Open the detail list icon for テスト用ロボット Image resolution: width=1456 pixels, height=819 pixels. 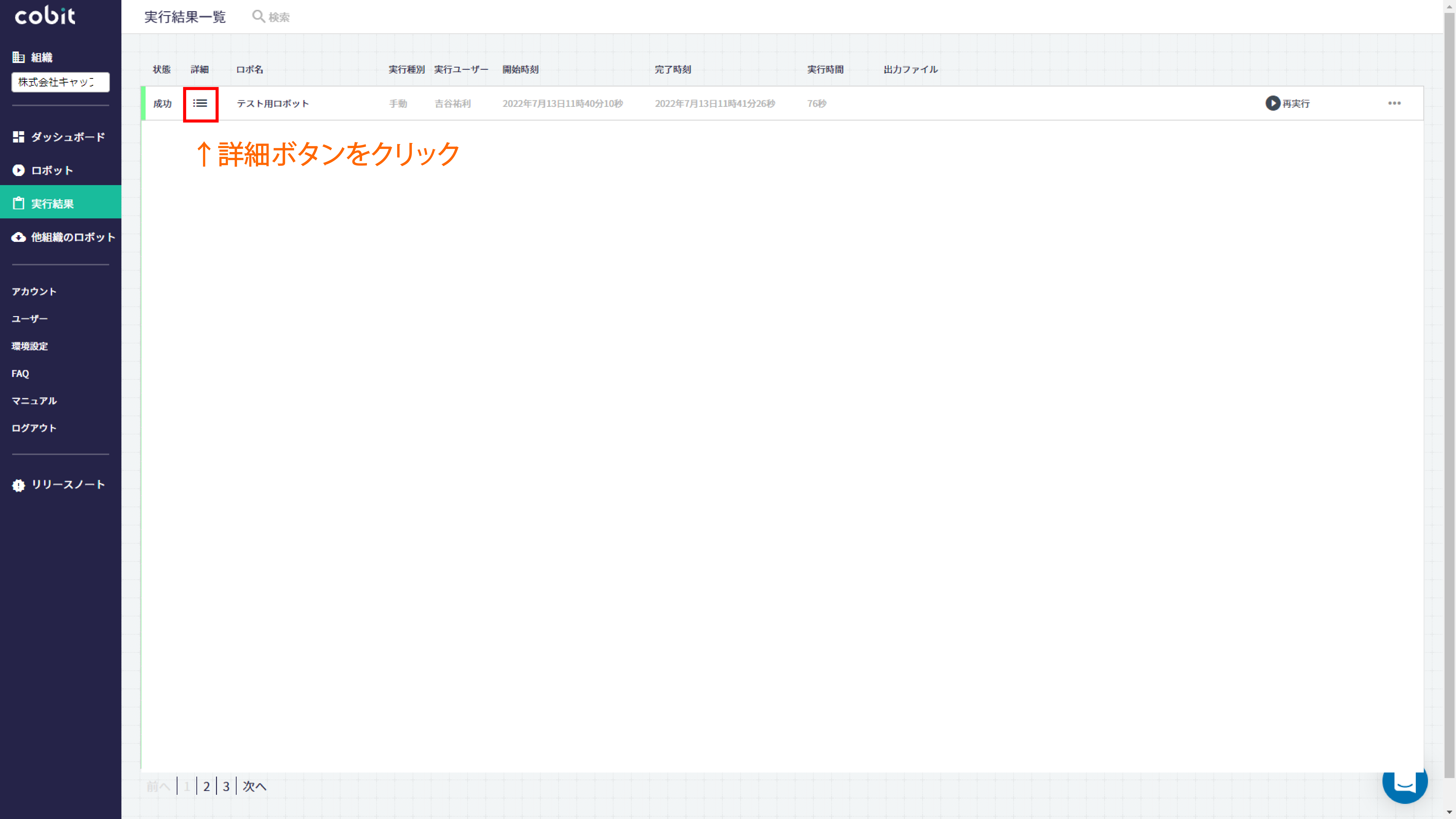200,103
